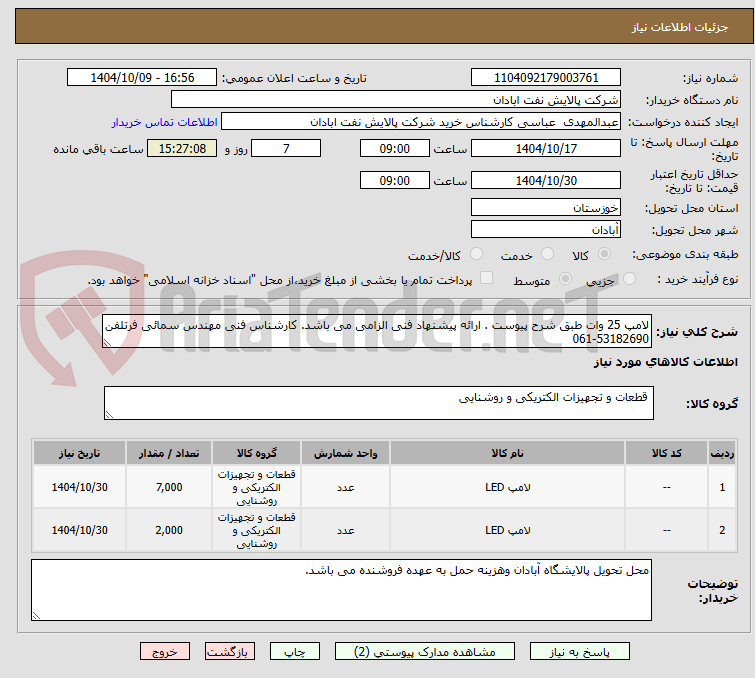Click the توضیحات خریدار notes text area
Screen dimensions: 755x678
click(341, 590)
